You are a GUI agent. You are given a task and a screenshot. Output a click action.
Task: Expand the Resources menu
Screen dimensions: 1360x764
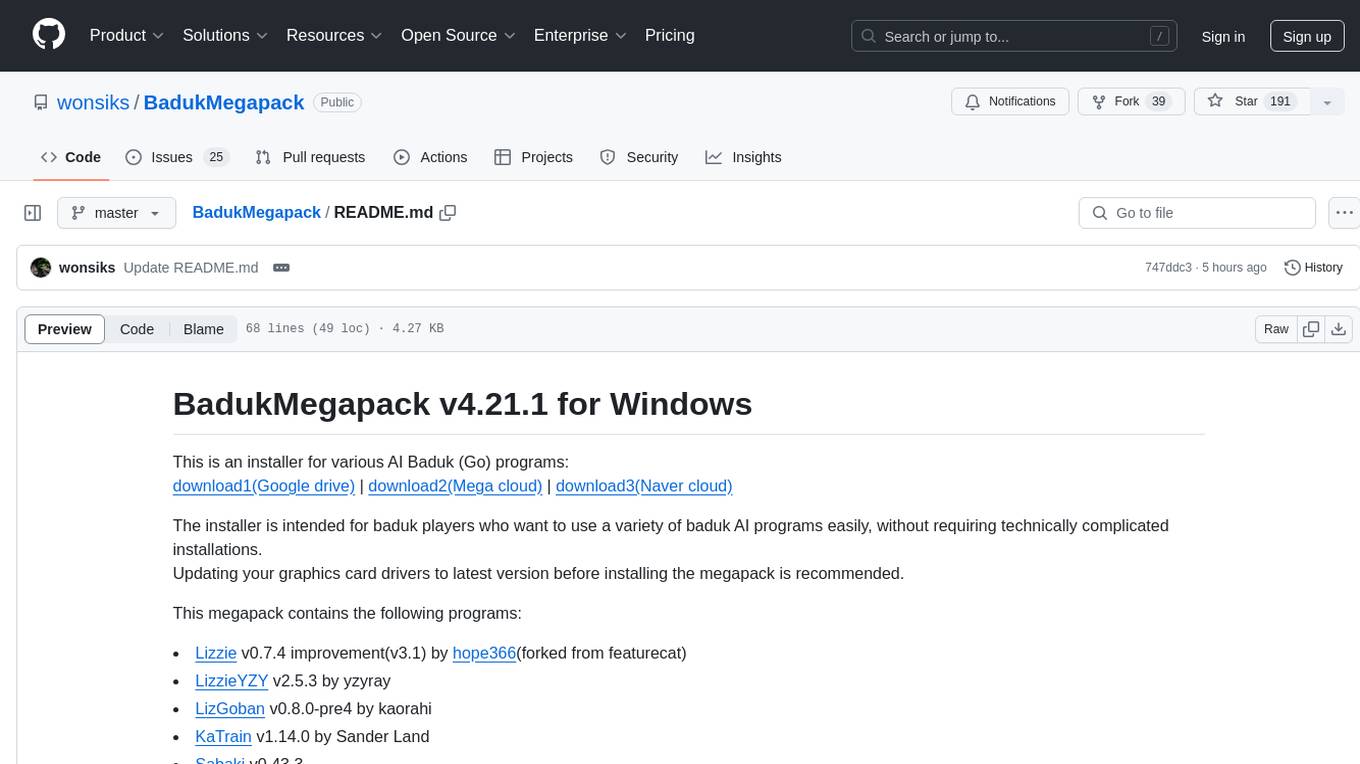[334, 35]
